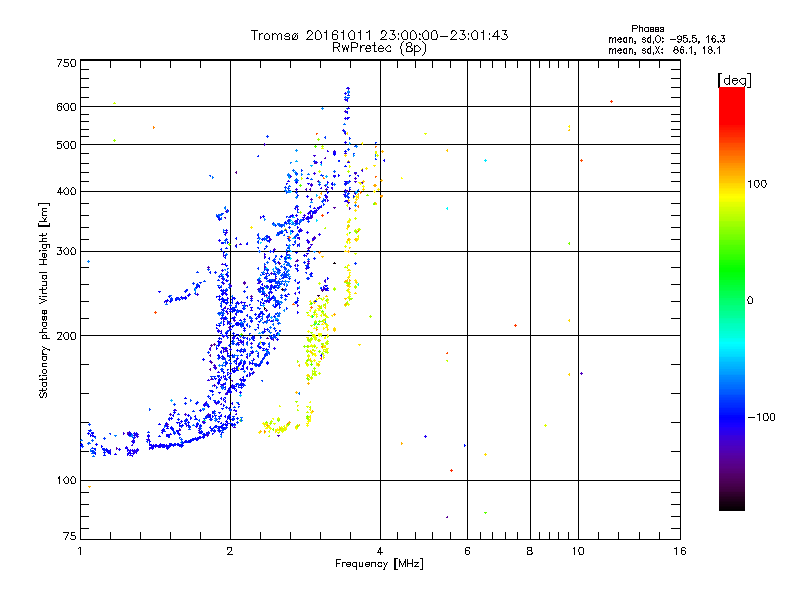Click y-axis tick label "75"
This screenshot has width=800, height=600.
point(70,536)
